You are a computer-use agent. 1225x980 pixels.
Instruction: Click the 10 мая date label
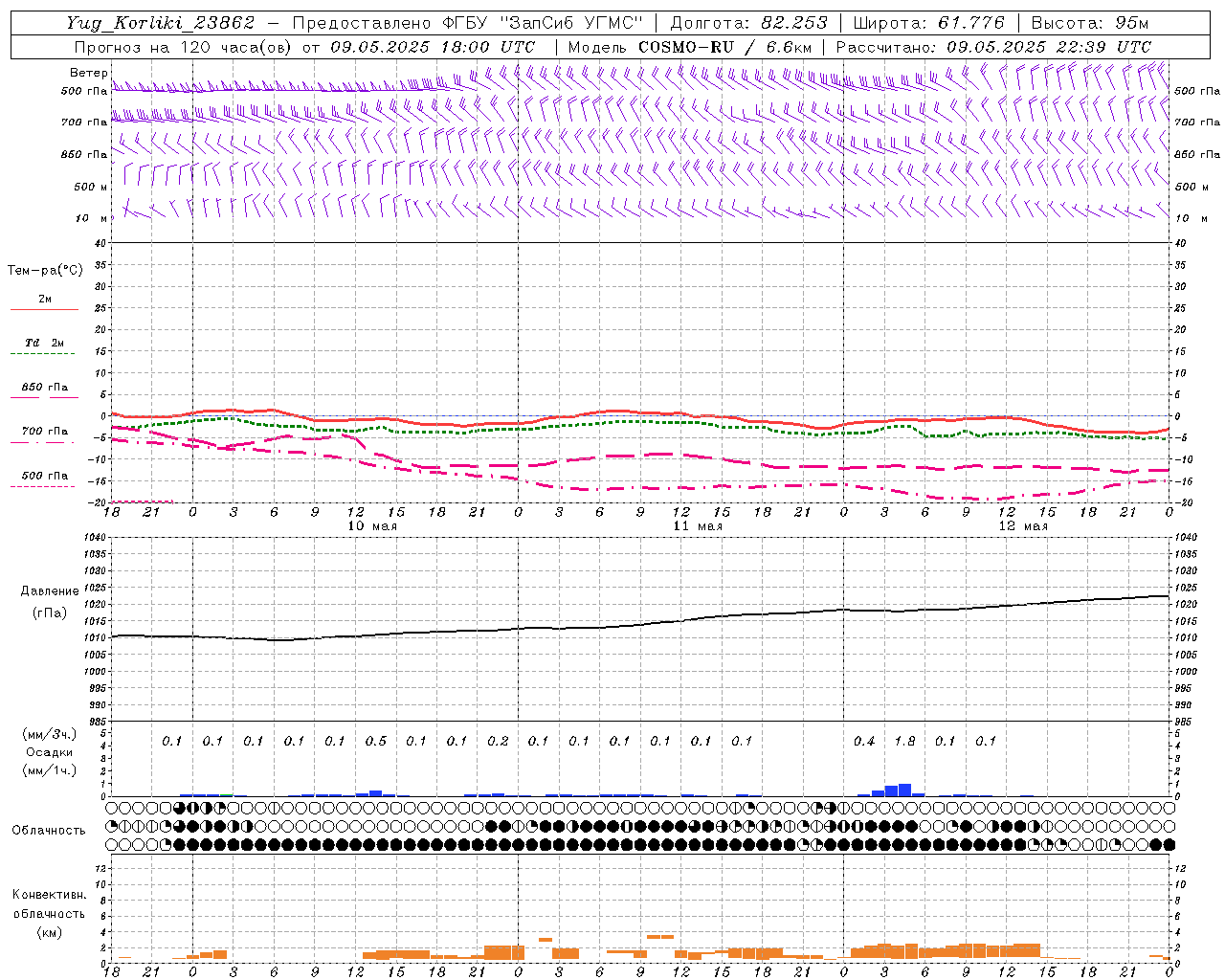pyautogui.click(x=371, y=526)
